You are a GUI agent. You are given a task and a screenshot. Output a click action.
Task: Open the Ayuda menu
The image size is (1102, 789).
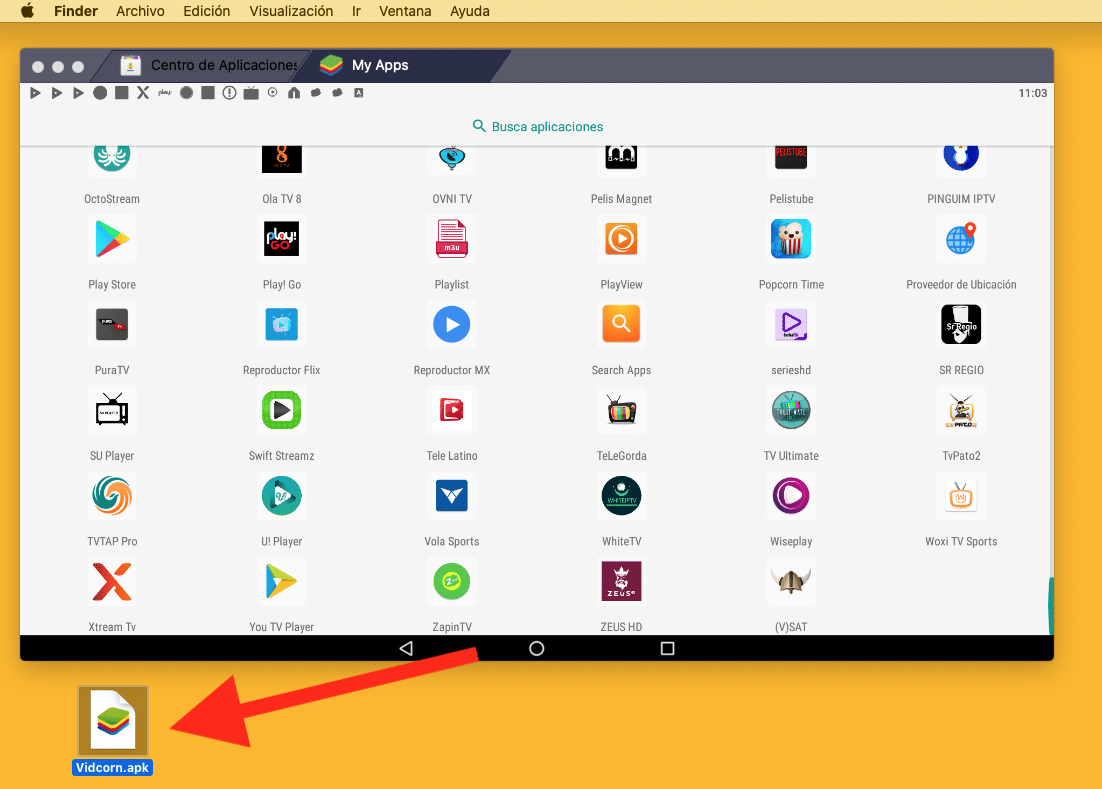[469, 11]
